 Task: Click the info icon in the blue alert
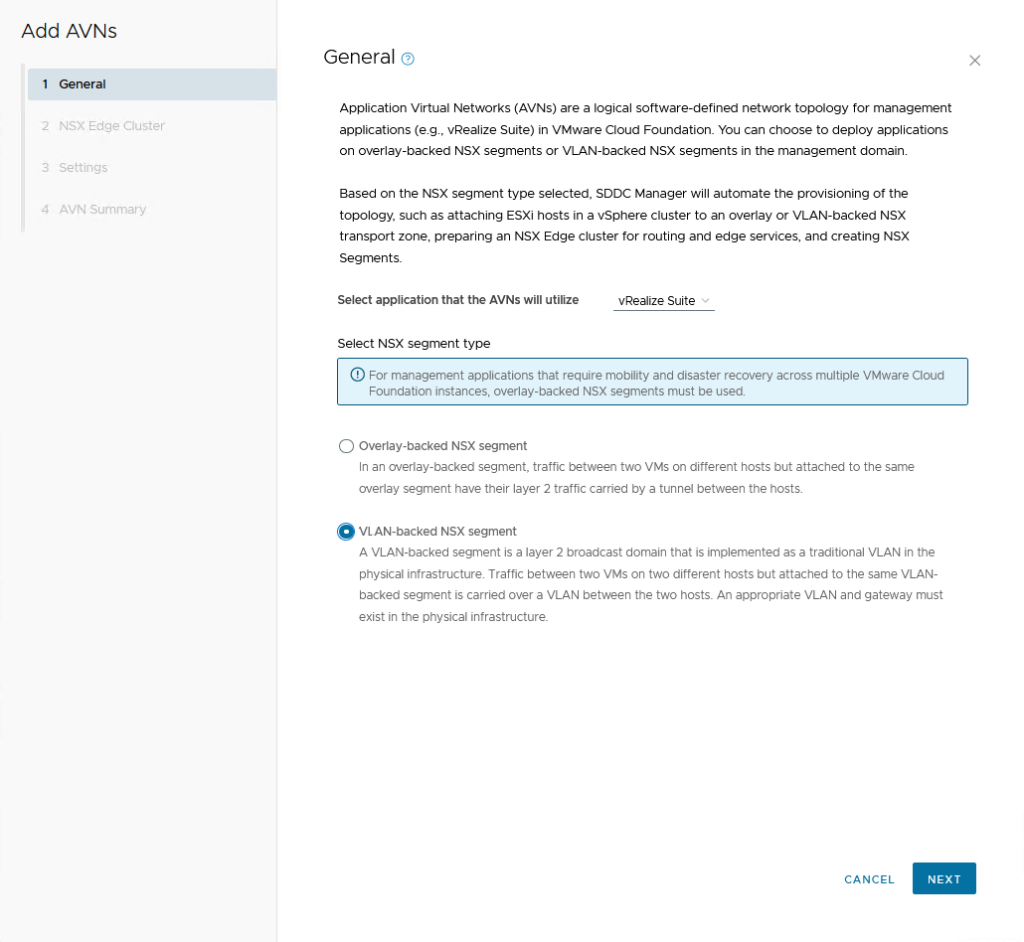[x=357, y=375]
